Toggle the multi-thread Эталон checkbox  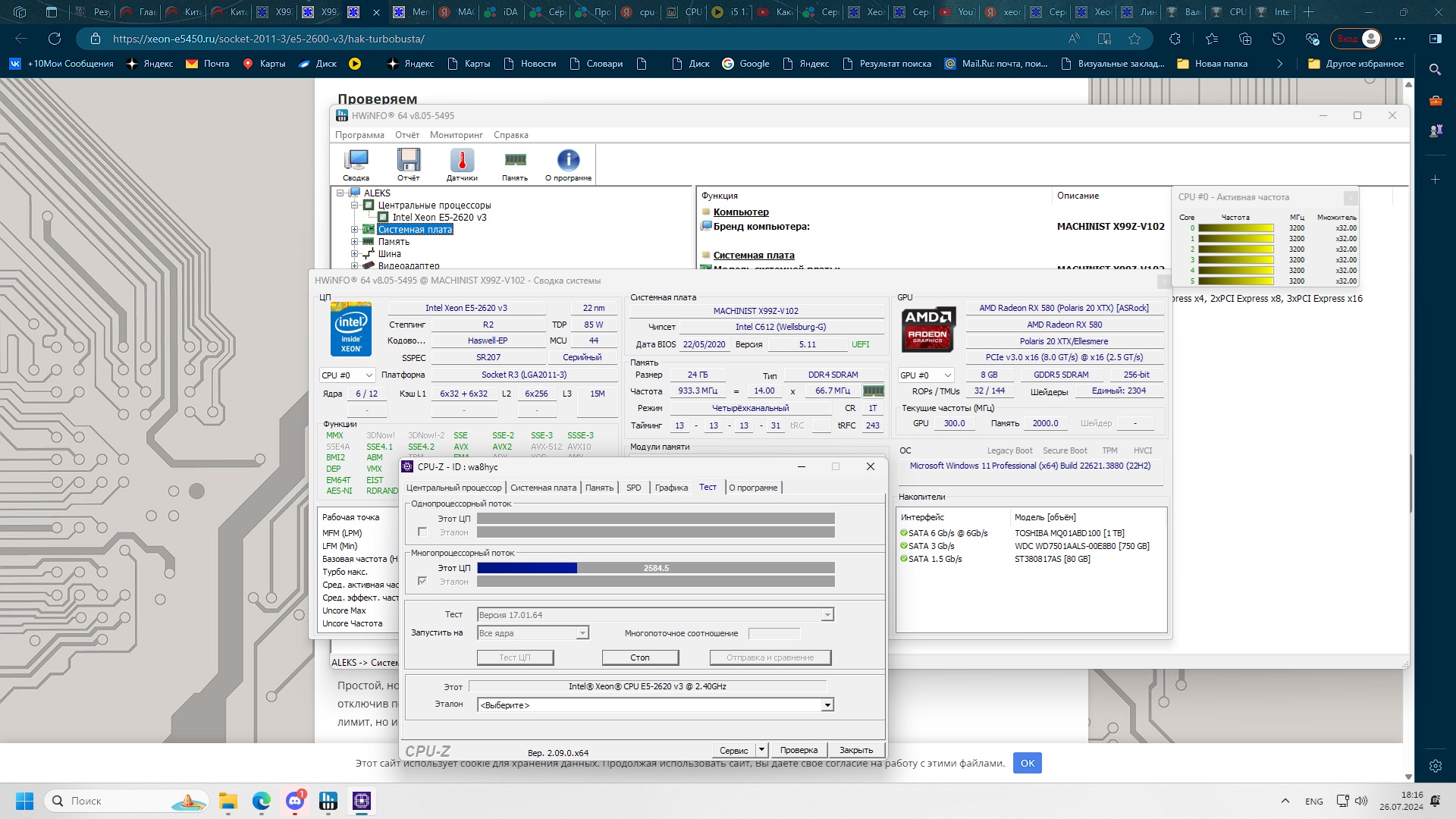[422, 582]
